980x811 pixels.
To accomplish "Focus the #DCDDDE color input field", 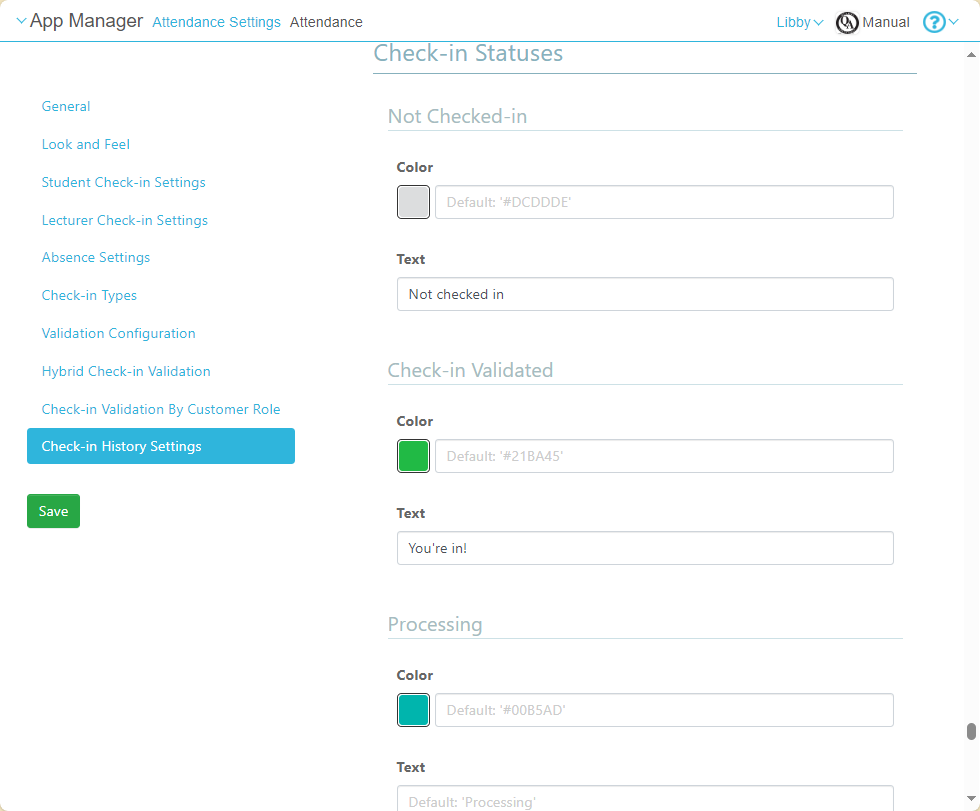I will click(664, 202).
